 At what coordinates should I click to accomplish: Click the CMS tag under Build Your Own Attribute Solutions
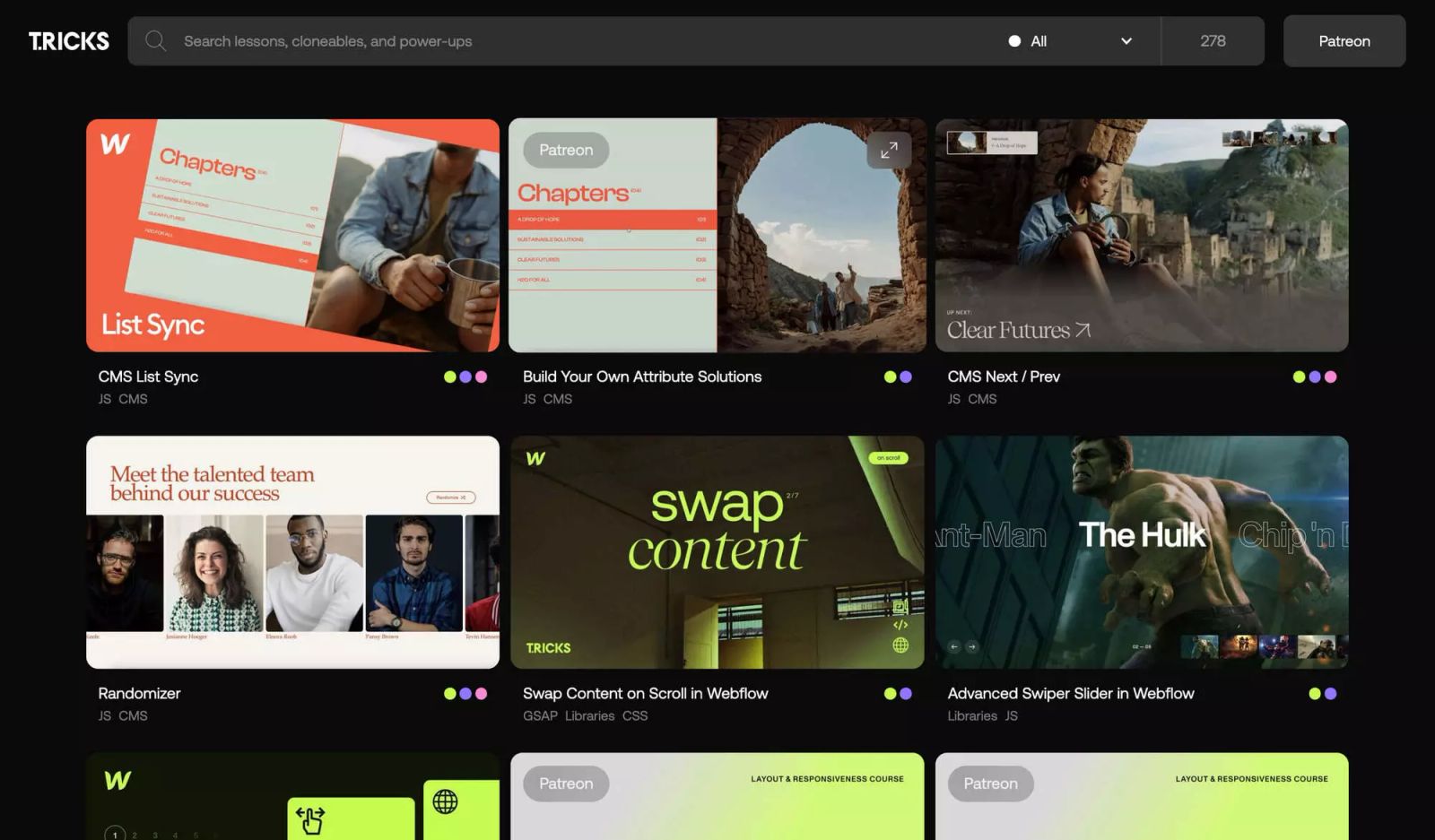[558, 399]
